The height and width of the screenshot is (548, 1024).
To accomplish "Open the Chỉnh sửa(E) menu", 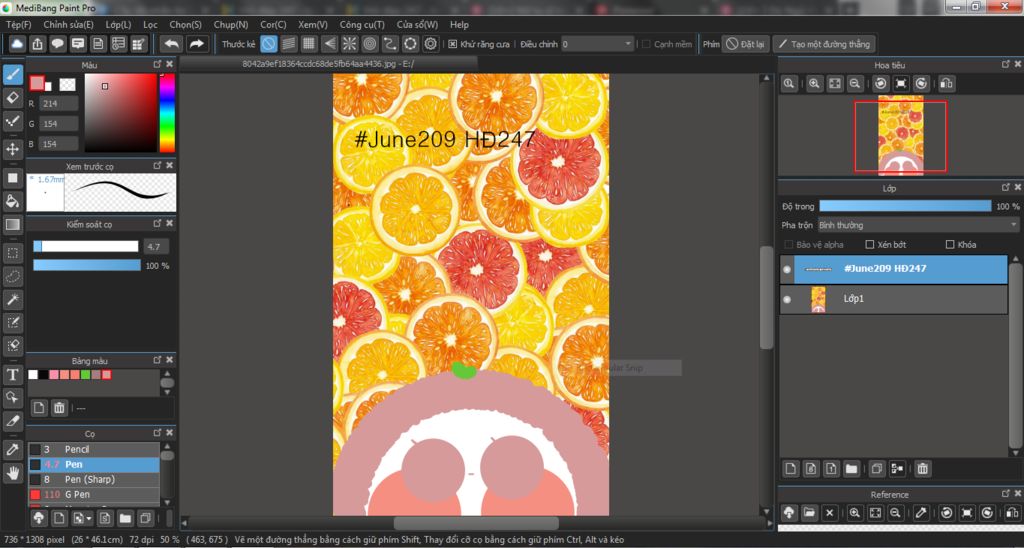I will (x=68, y=24).
